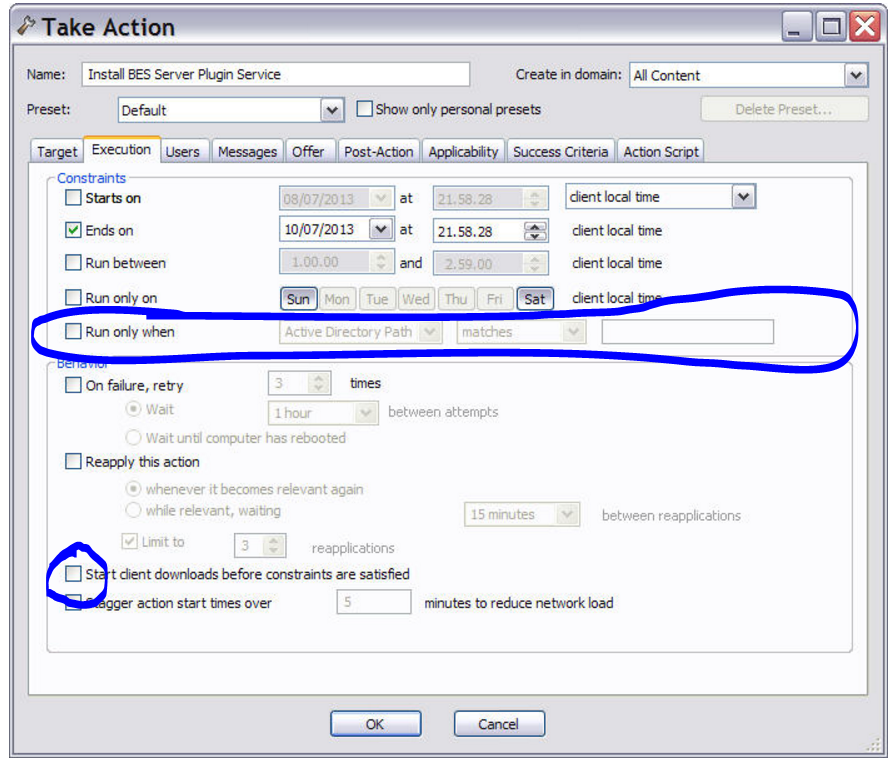Choose whenever it becomes relevant again
The image size is (895, 758).
133,489
